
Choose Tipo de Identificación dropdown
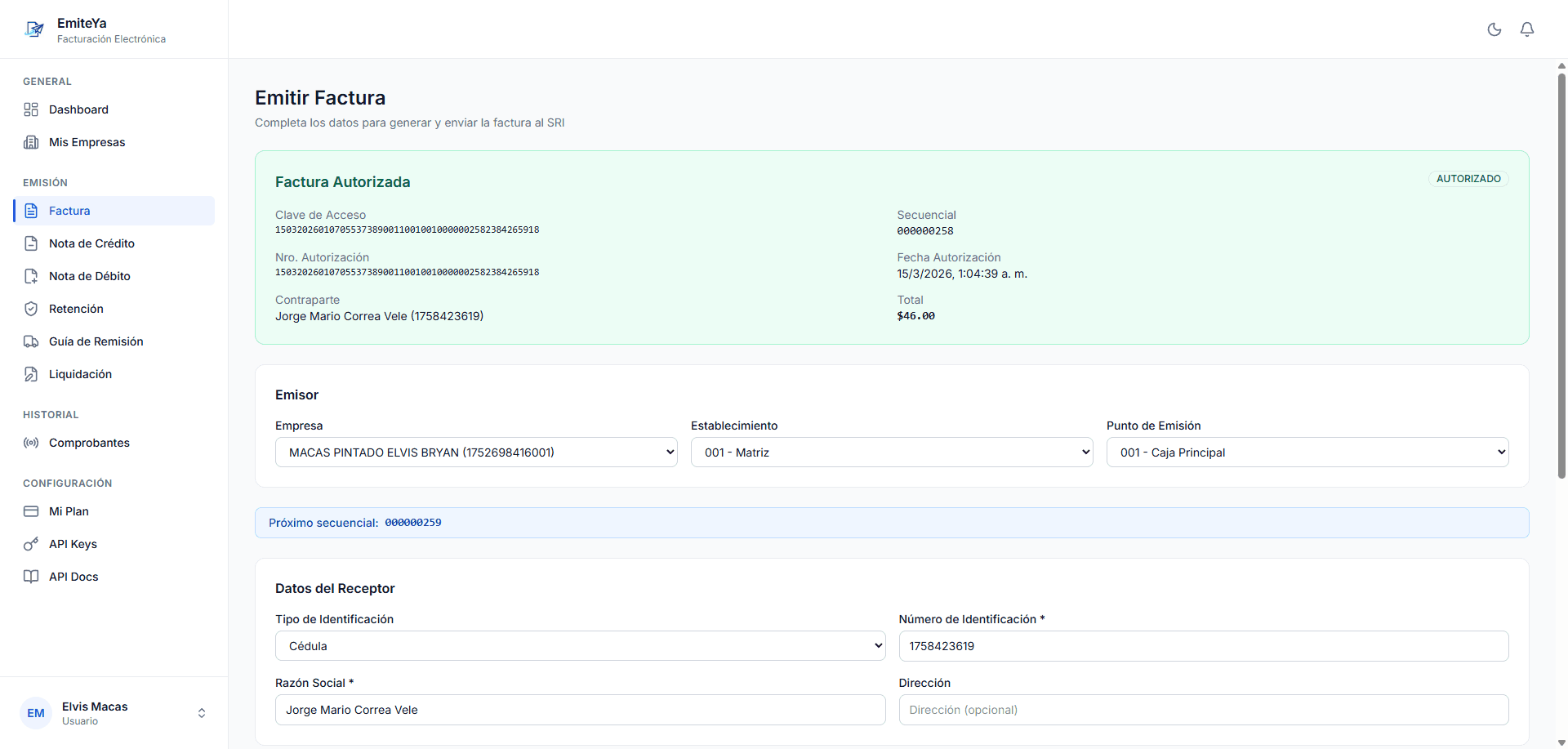point(580,646)
